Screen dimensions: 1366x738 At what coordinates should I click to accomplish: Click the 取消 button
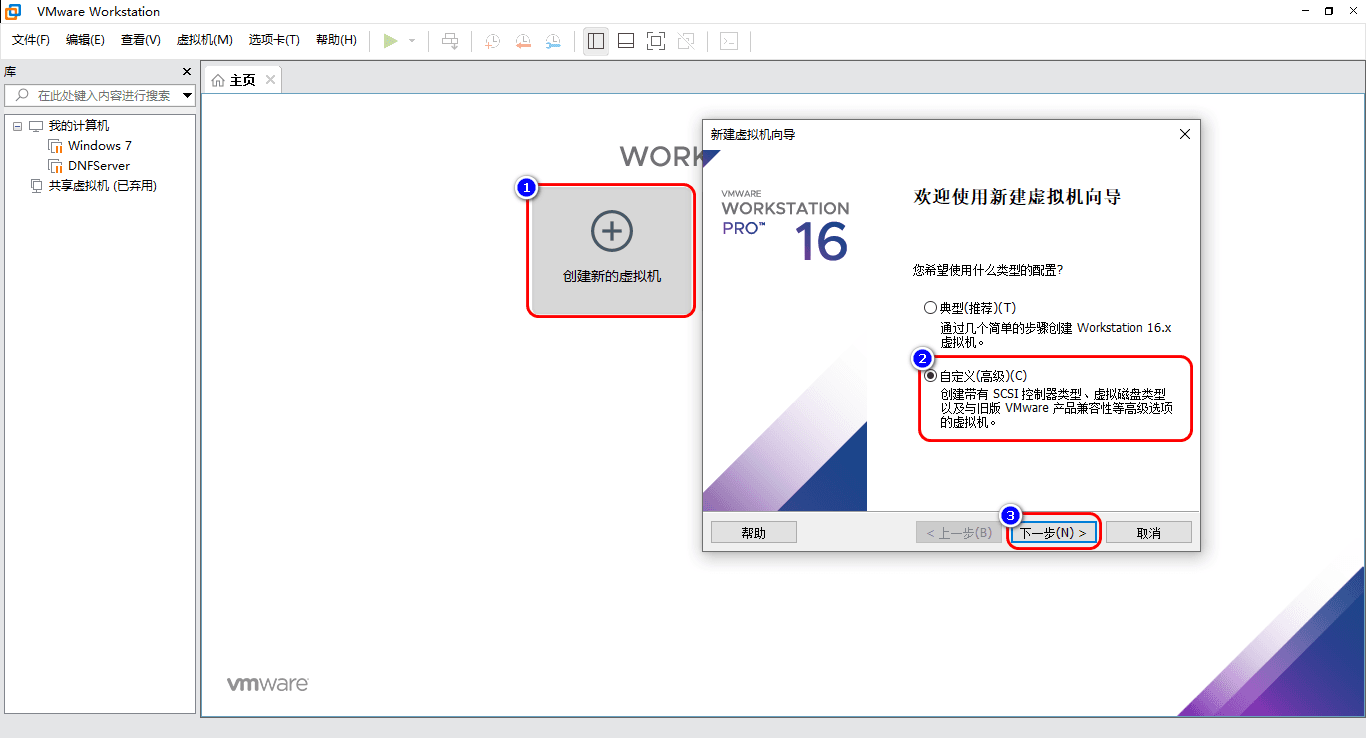(x=1149, y=533)
